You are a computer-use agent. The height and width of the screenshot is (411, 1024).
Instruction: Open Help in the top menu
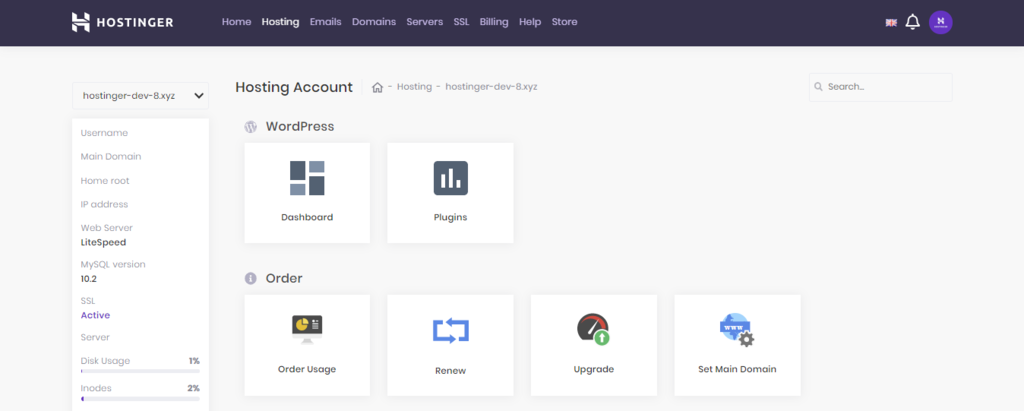tap(530, 22)
